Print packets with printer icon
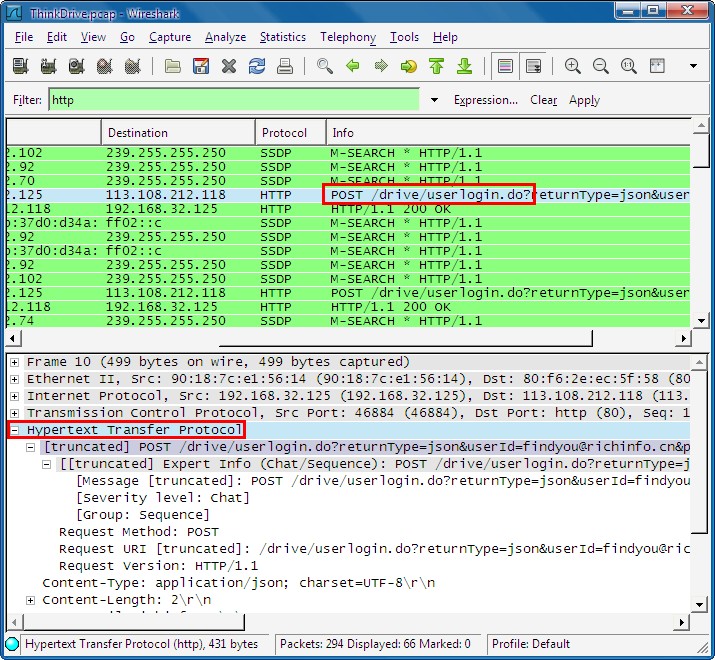Image resolution: width=715 pixels, height=660 pixels. [x=285, y=66]
